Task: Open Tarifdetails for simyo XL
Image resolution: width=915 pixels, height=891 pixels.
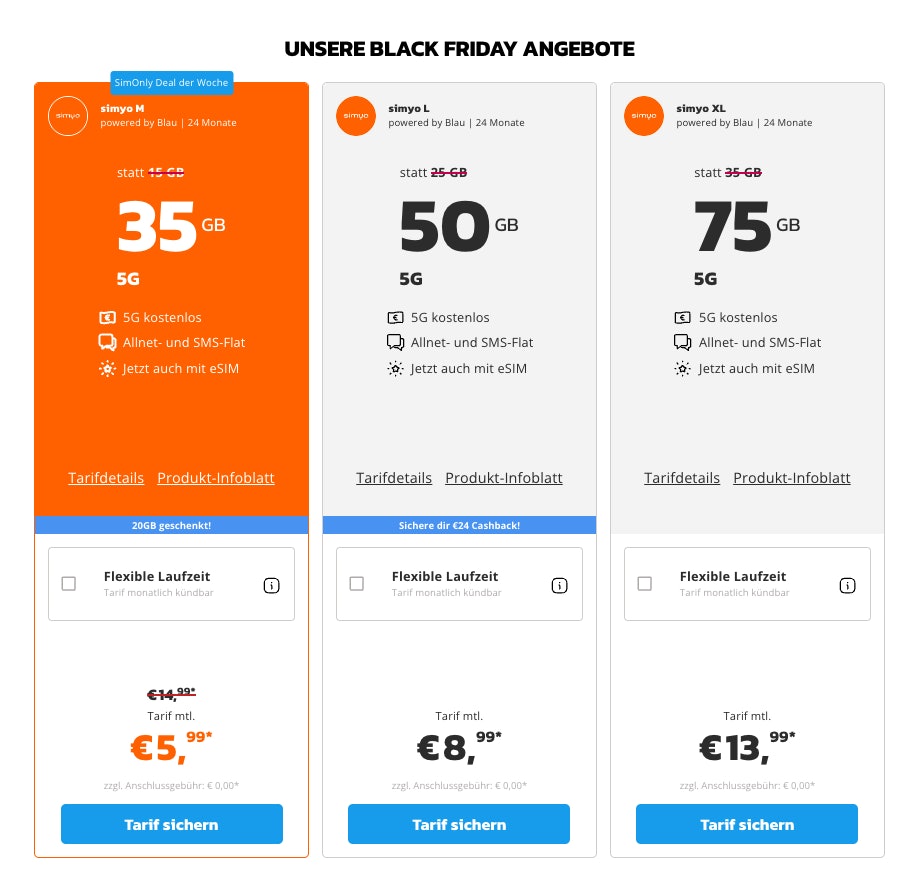Action: point(682,478)
